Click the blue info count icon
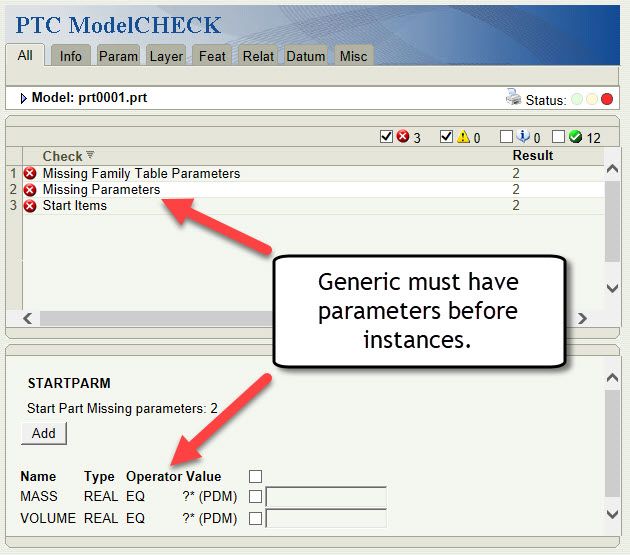This screenshot has width=630, height=555. click(x=523, y=137)
